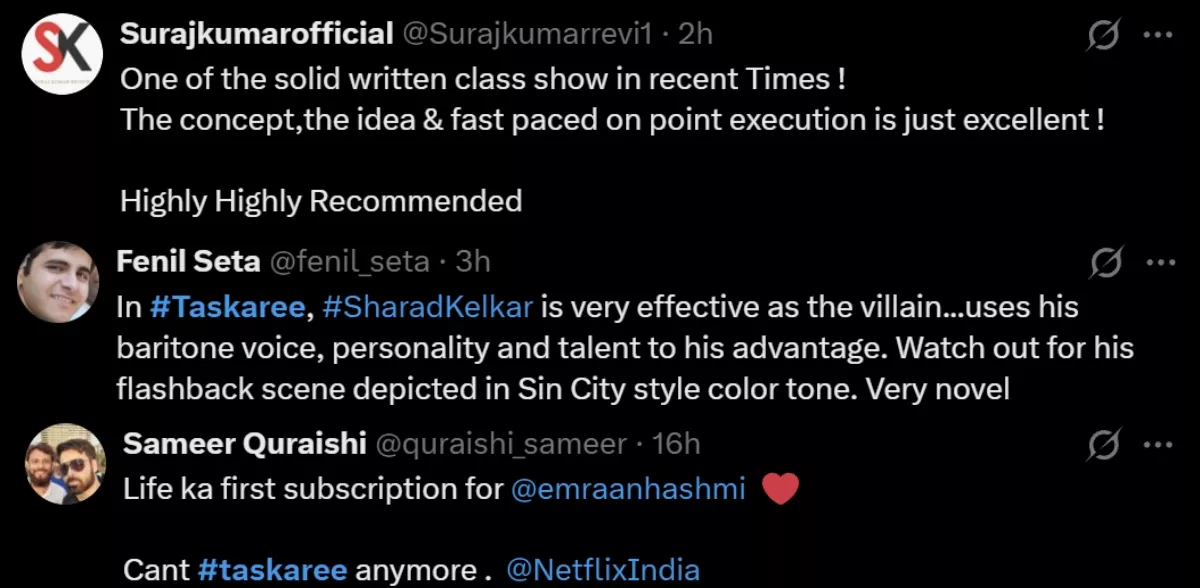Open more options menu on Fenil Seta's post
This screenshot has width=1200, height=588.
[1157, 263]
